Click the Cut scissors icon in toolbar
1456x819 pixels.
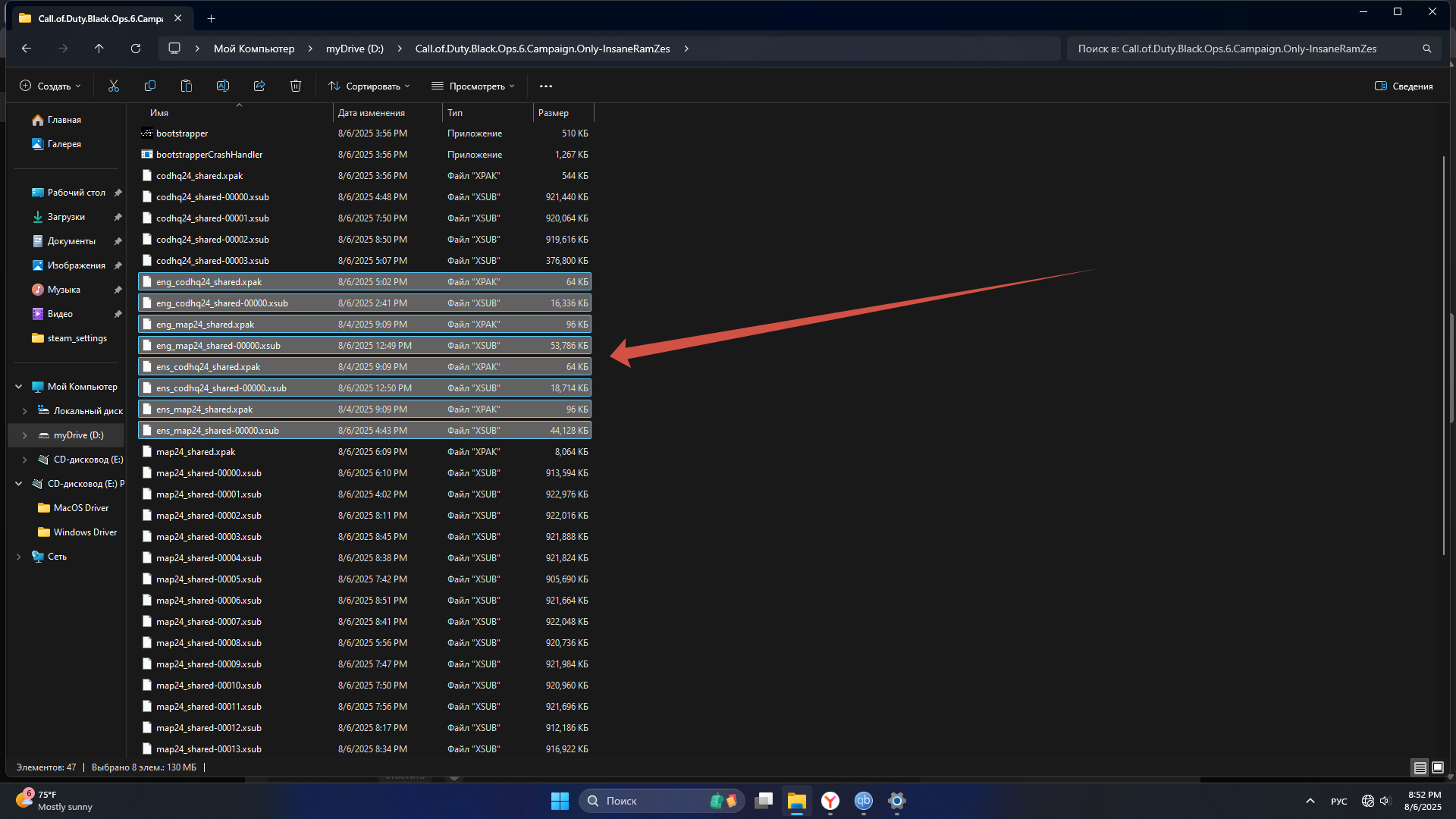click(114, 86)
